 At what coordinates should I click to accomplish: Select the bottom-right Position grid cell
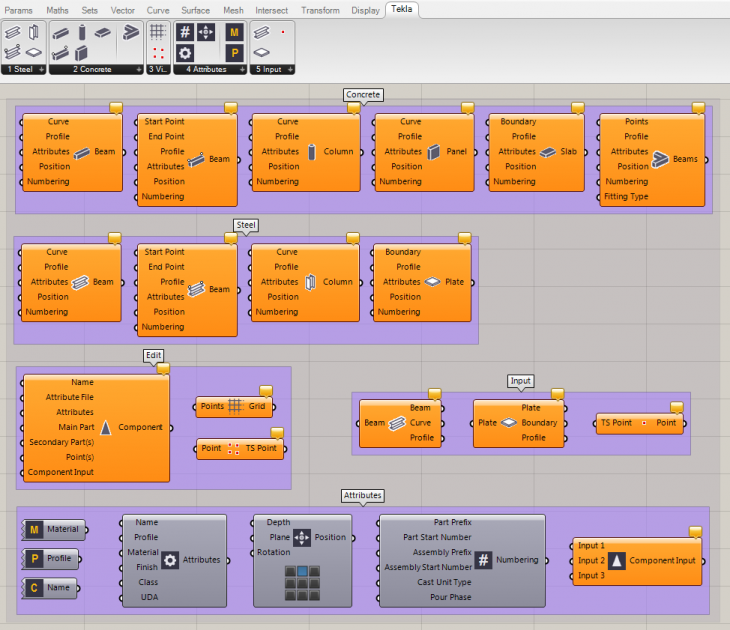315,595
